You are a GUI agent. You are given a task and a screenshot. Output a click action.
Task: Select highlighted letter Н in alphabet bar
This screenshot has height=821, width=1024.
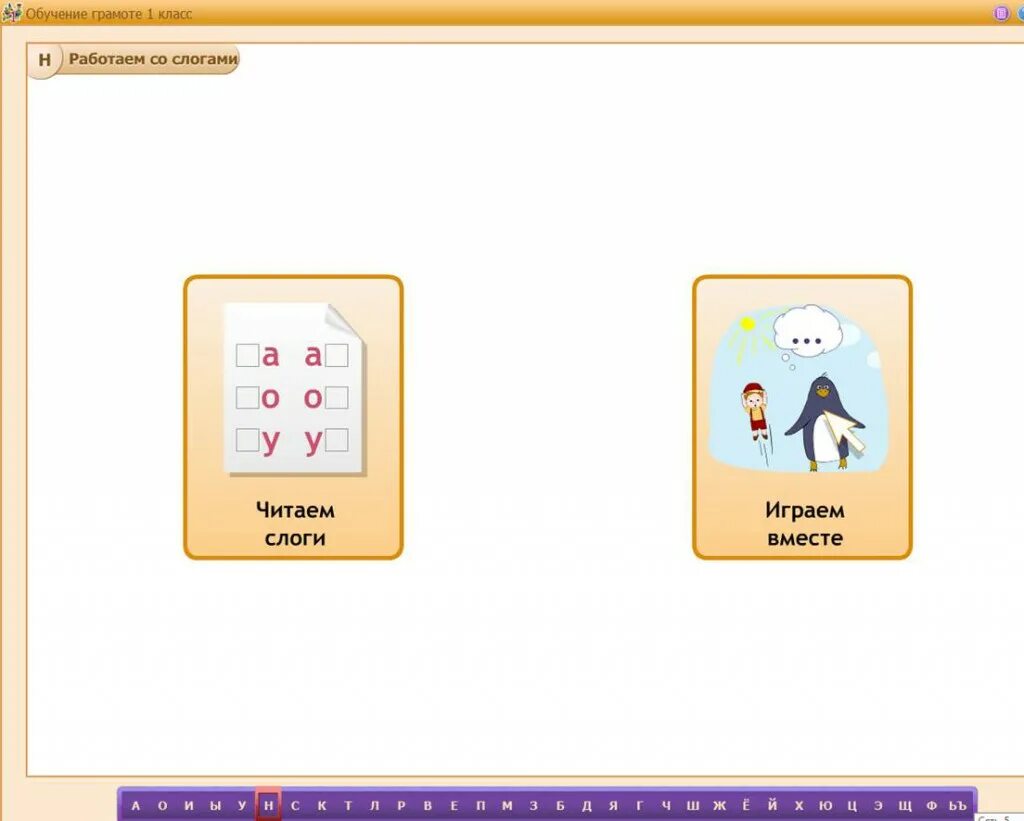pyautogui.click(x=268, y=805)
